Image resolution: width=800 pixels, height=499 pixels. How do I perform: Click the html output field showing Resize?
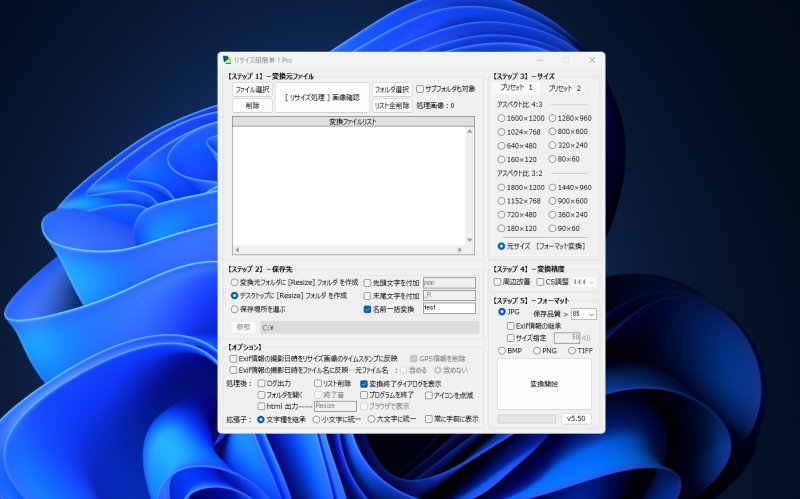point(335,406)
